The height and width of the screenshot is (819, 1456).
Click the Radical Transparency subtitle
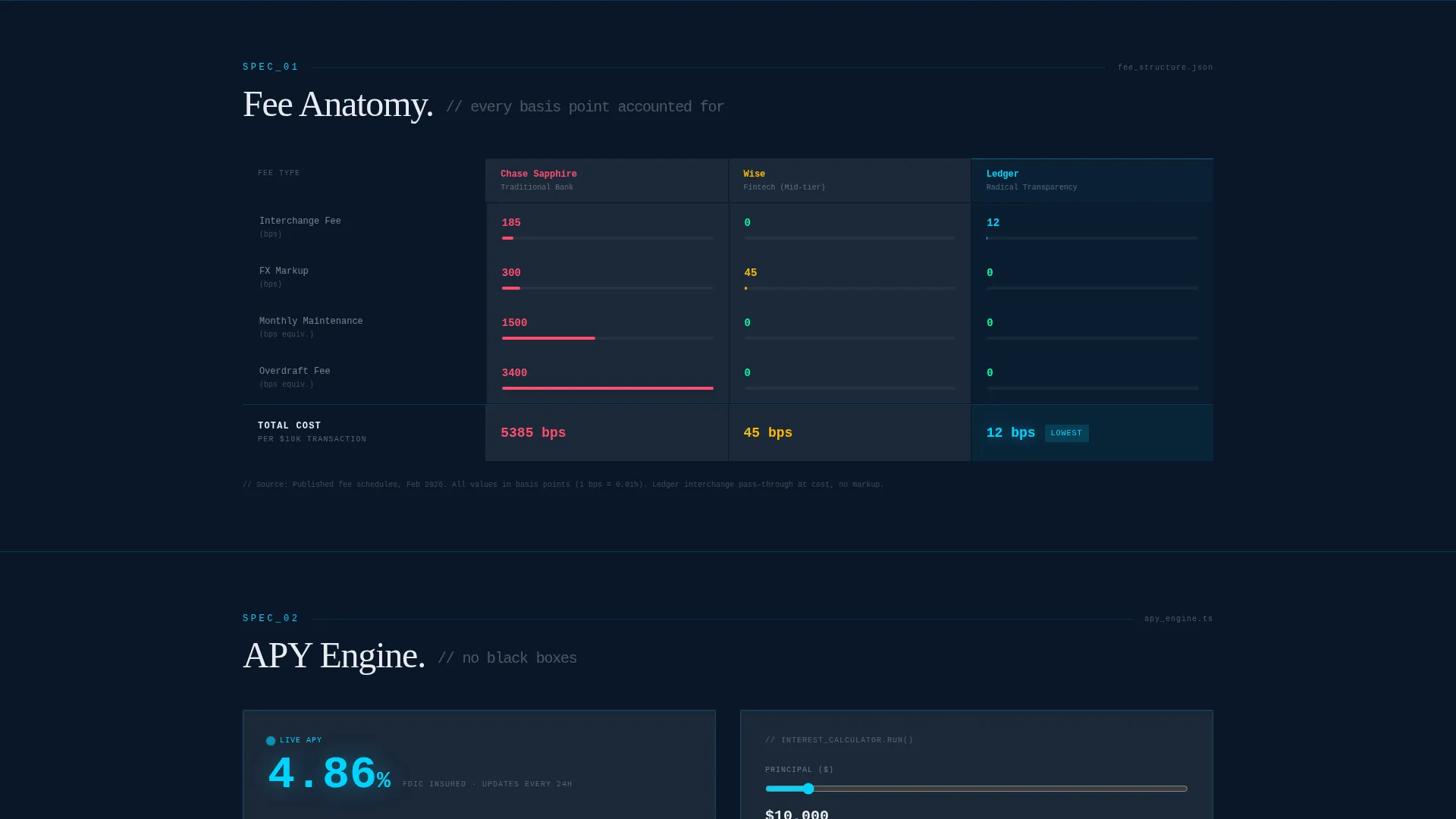coord(1031,187)
